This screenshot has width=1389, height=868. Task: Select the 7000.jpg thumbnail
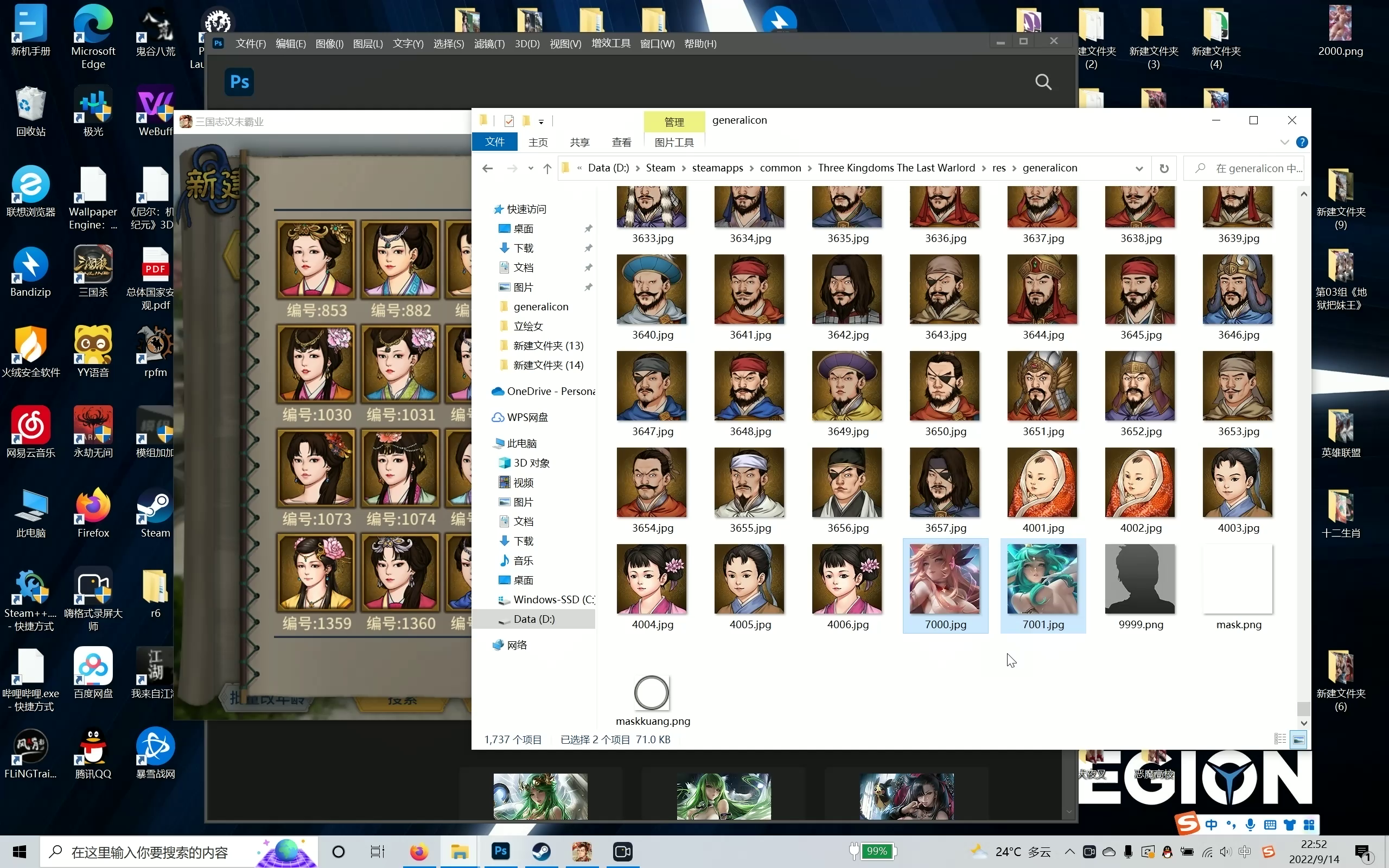(945, 586)
